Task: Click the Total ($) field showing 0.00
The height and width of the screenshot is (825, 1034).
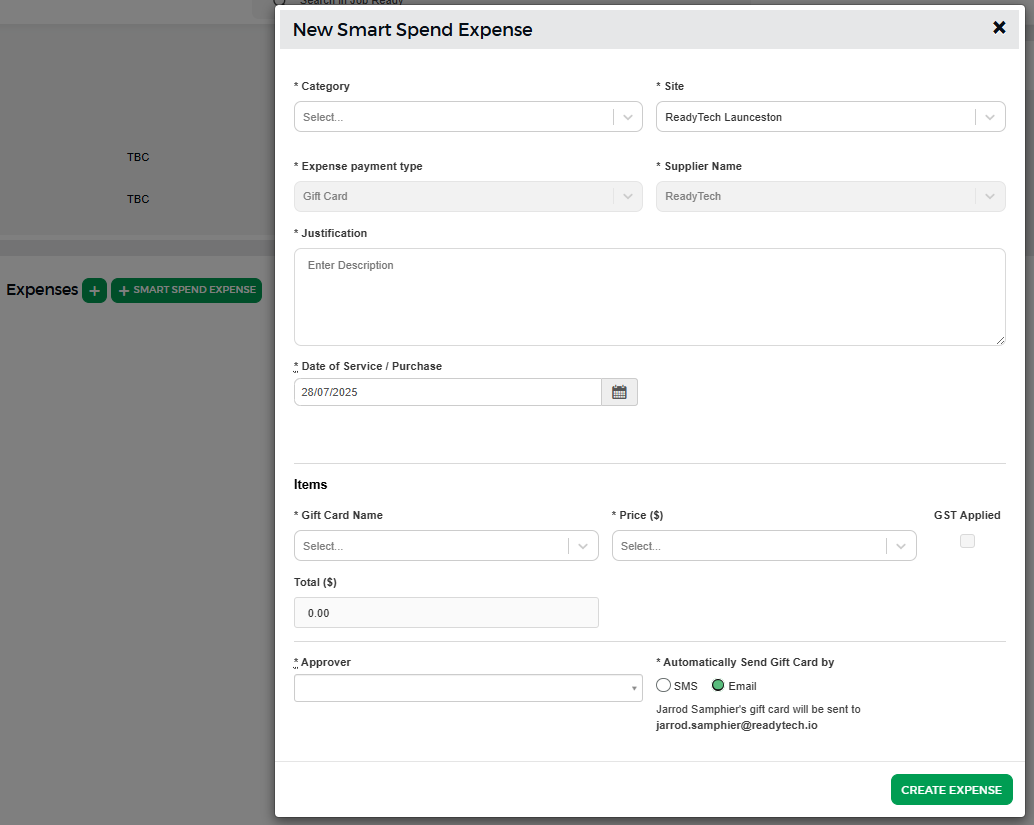Action: (446, 613)
